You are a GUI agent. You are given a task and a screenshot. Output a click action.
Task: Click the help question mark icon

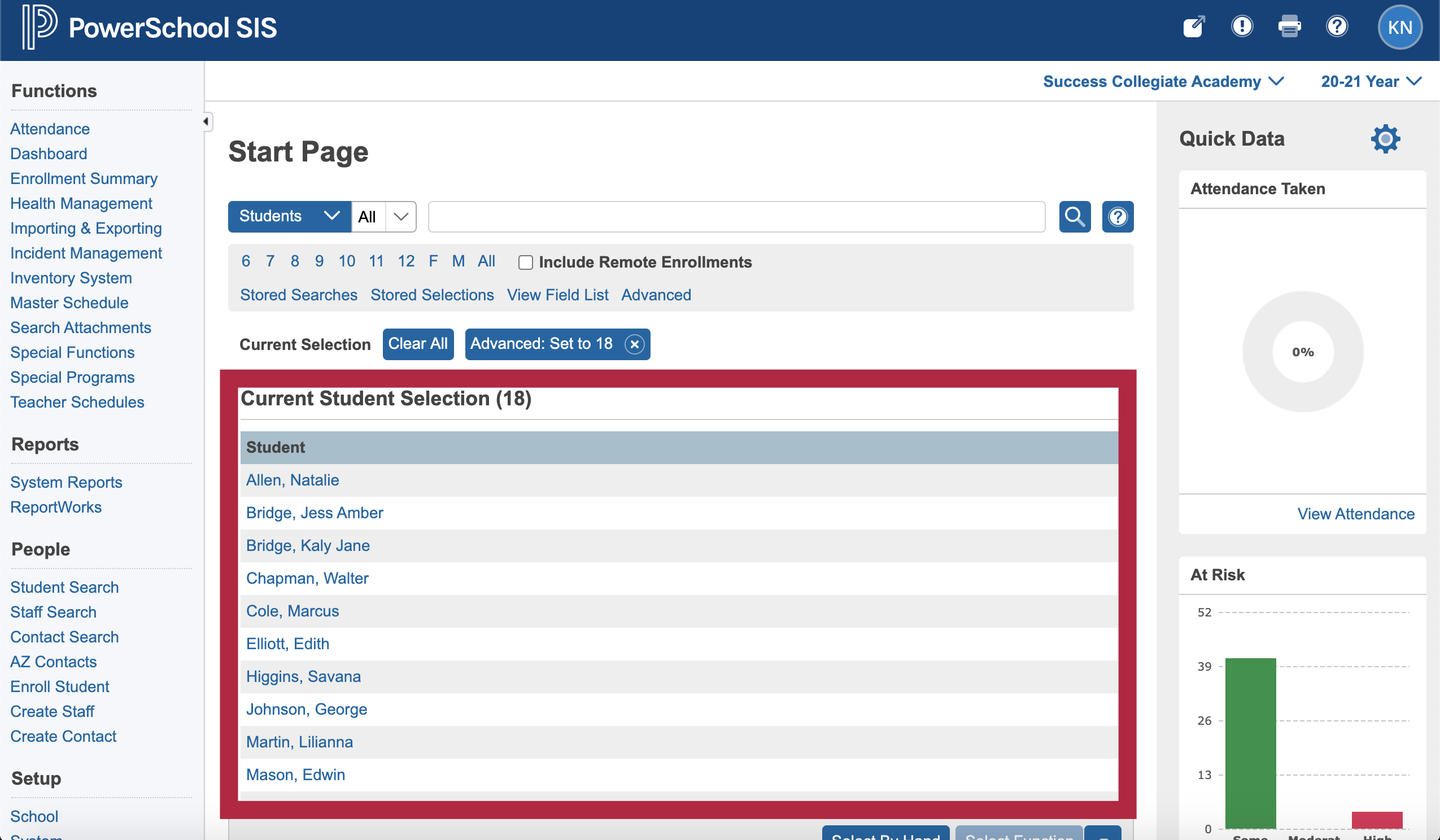[1339, 27]
